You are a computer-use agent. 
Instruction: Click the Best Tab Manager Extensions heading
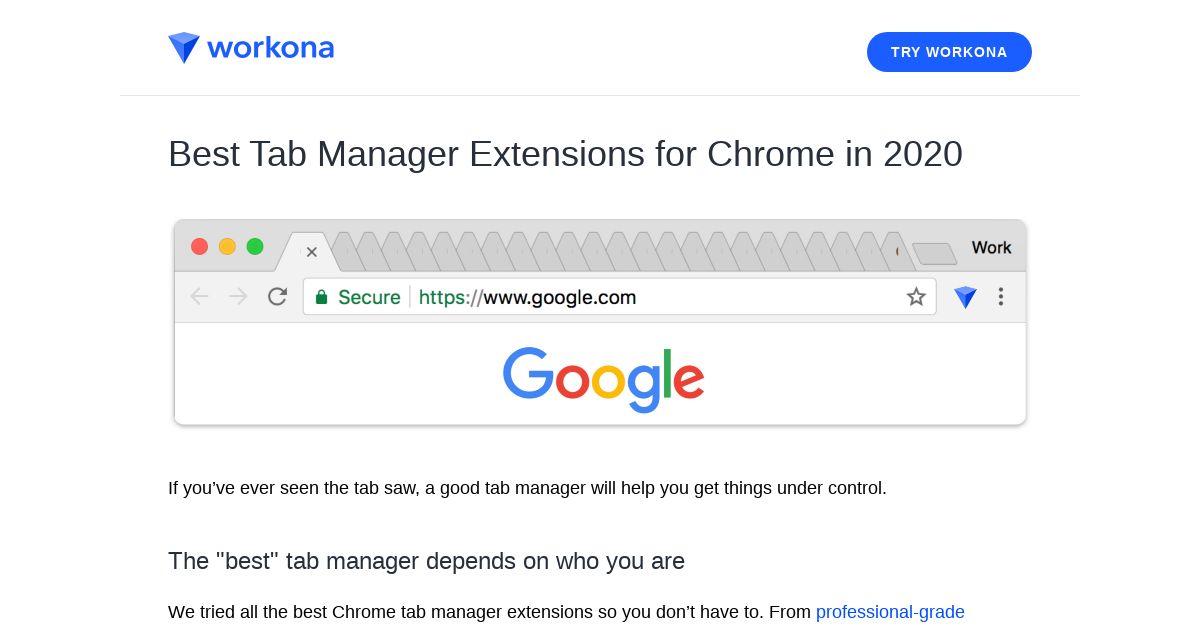click(565, 154)
